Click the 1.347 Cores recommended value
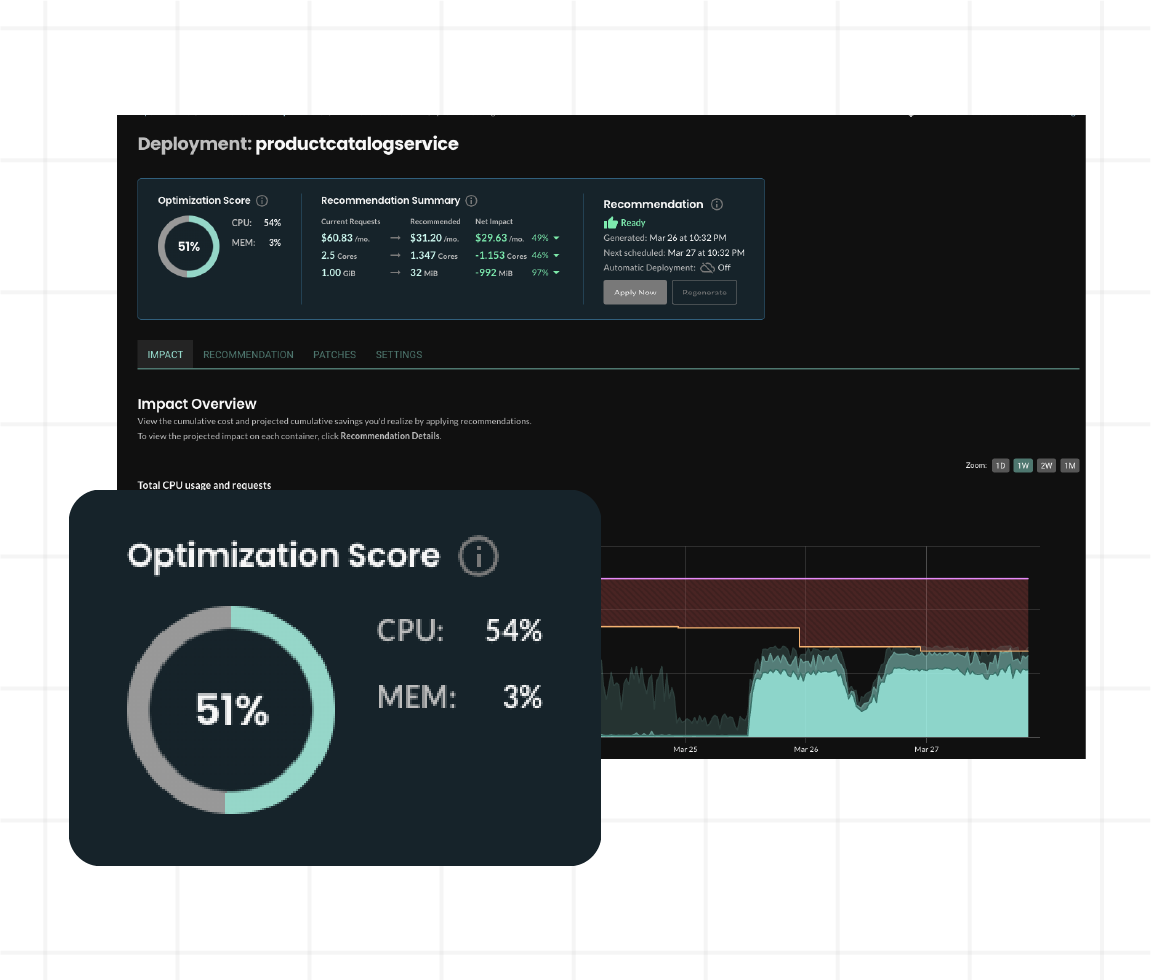The width and height of the screenshot is (1151, 980). tap(434, 255)
